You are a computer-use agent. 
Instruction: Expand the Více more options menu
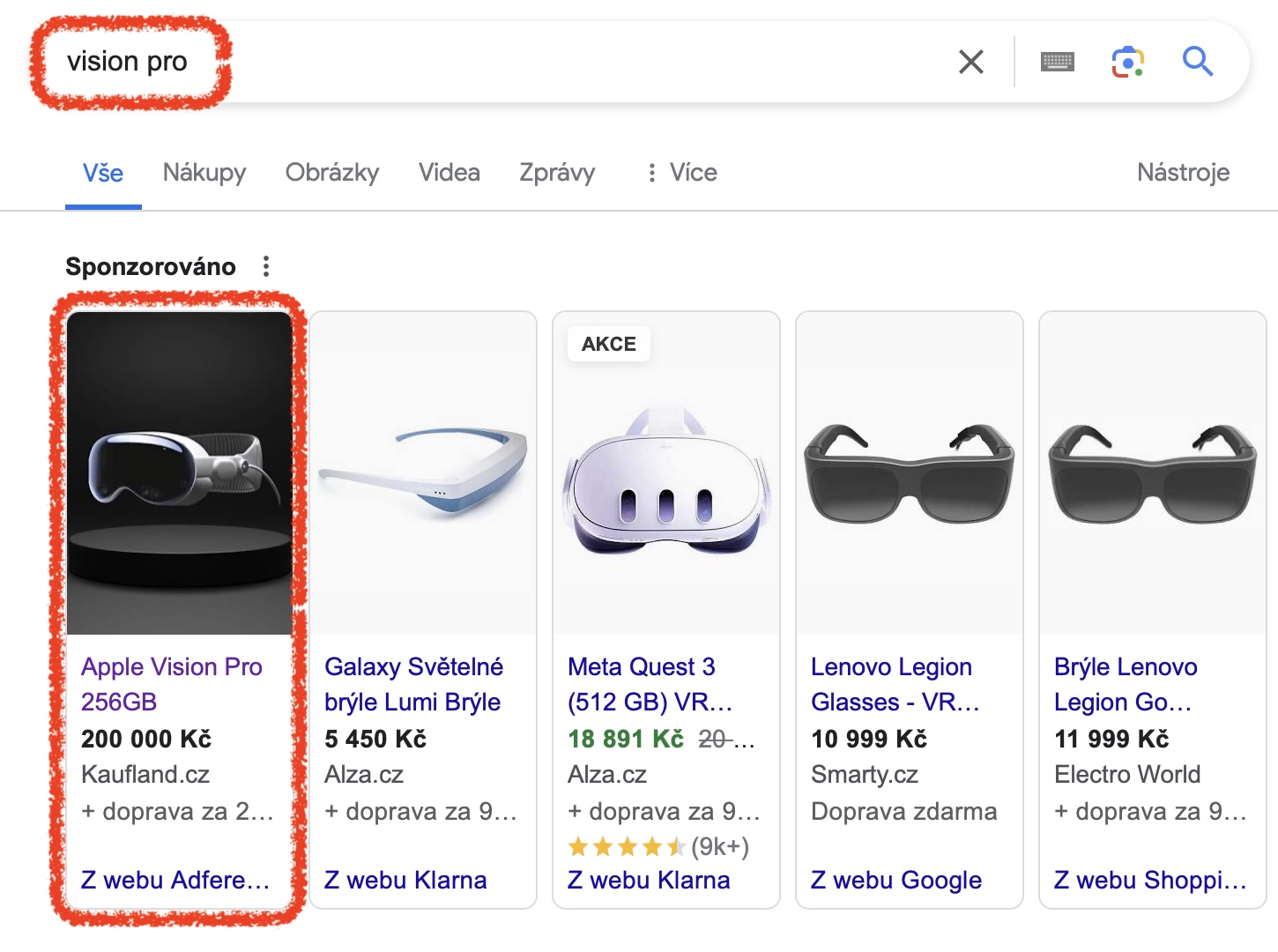[681, 173]
